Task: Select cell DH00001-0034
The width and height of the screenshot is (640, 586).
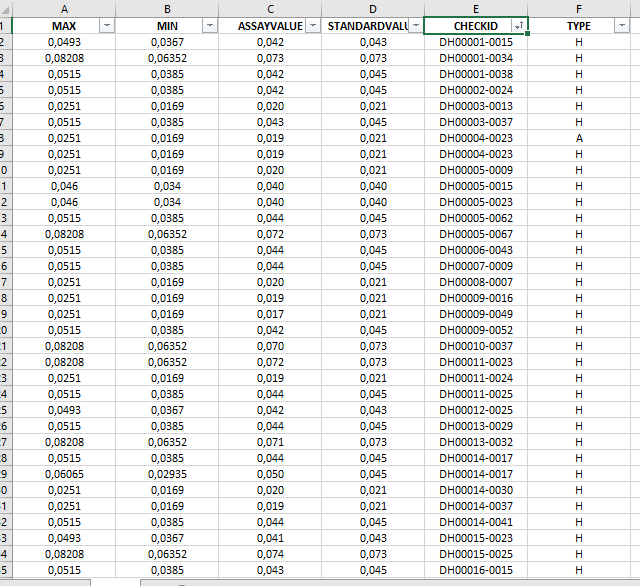Action: point(476,58)
